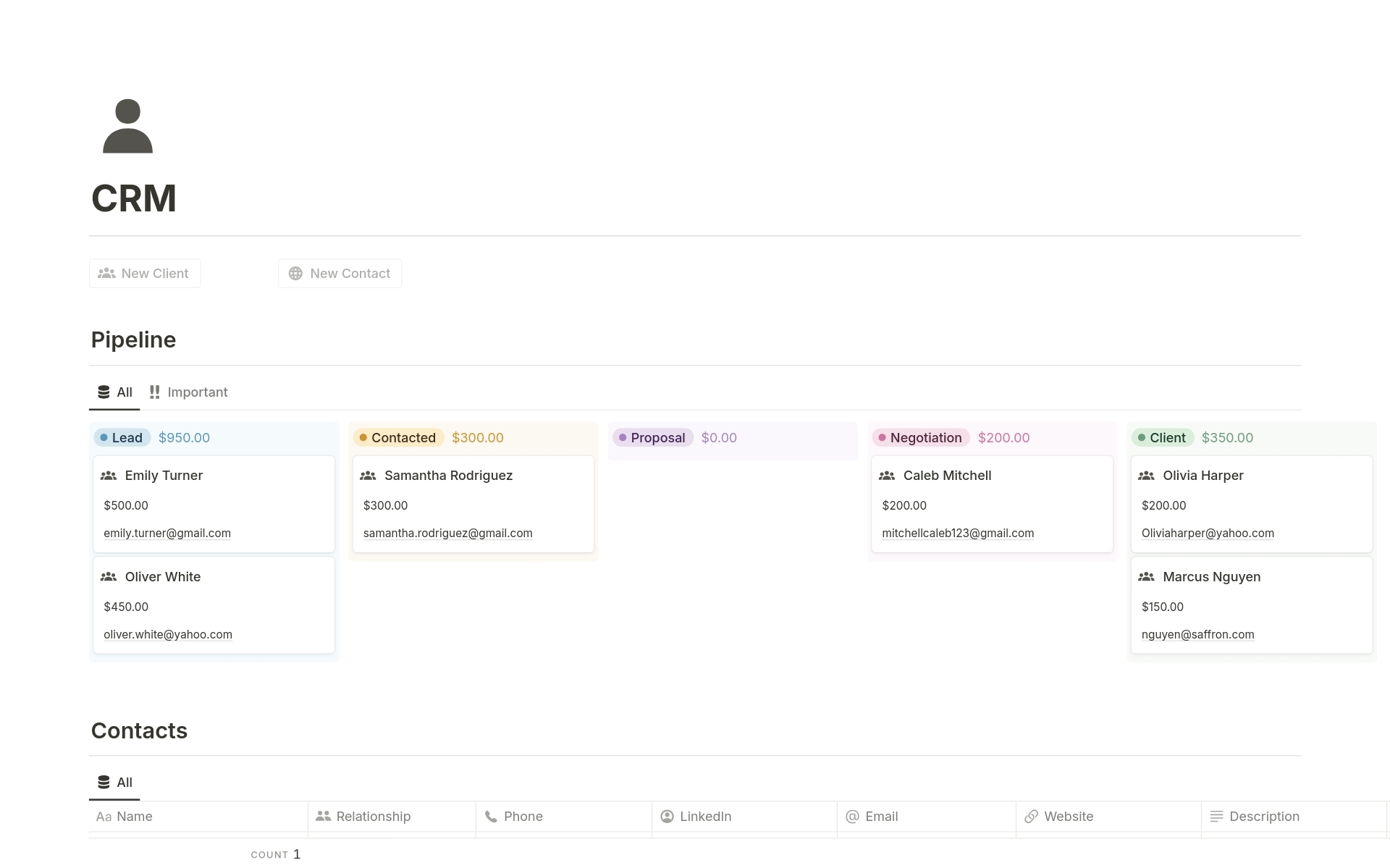Select the All tab under Pipeline
This screenshot has height=868, width=1390.
[114, 392]
